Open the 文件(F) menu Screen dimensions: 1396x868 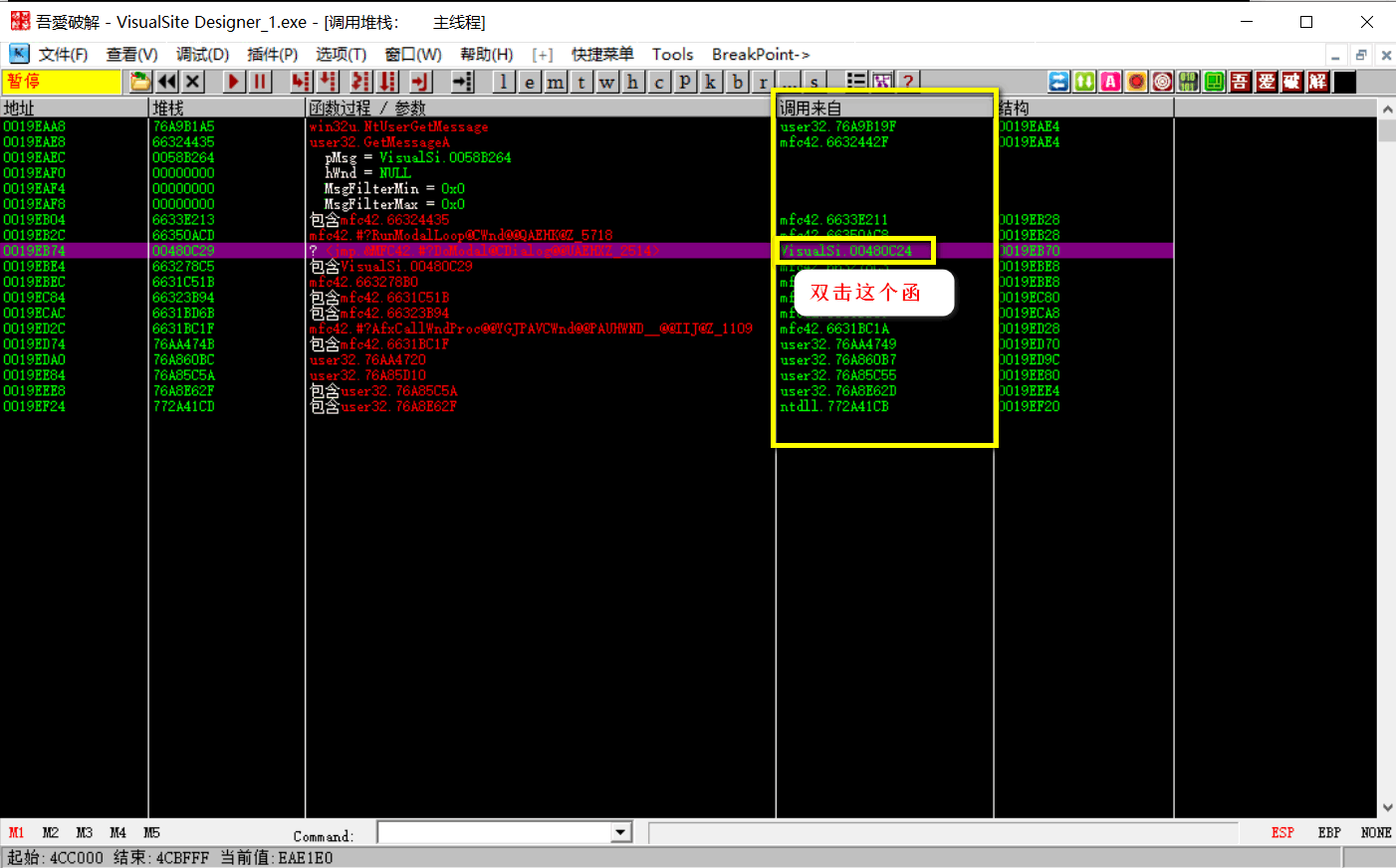point(63,55)
